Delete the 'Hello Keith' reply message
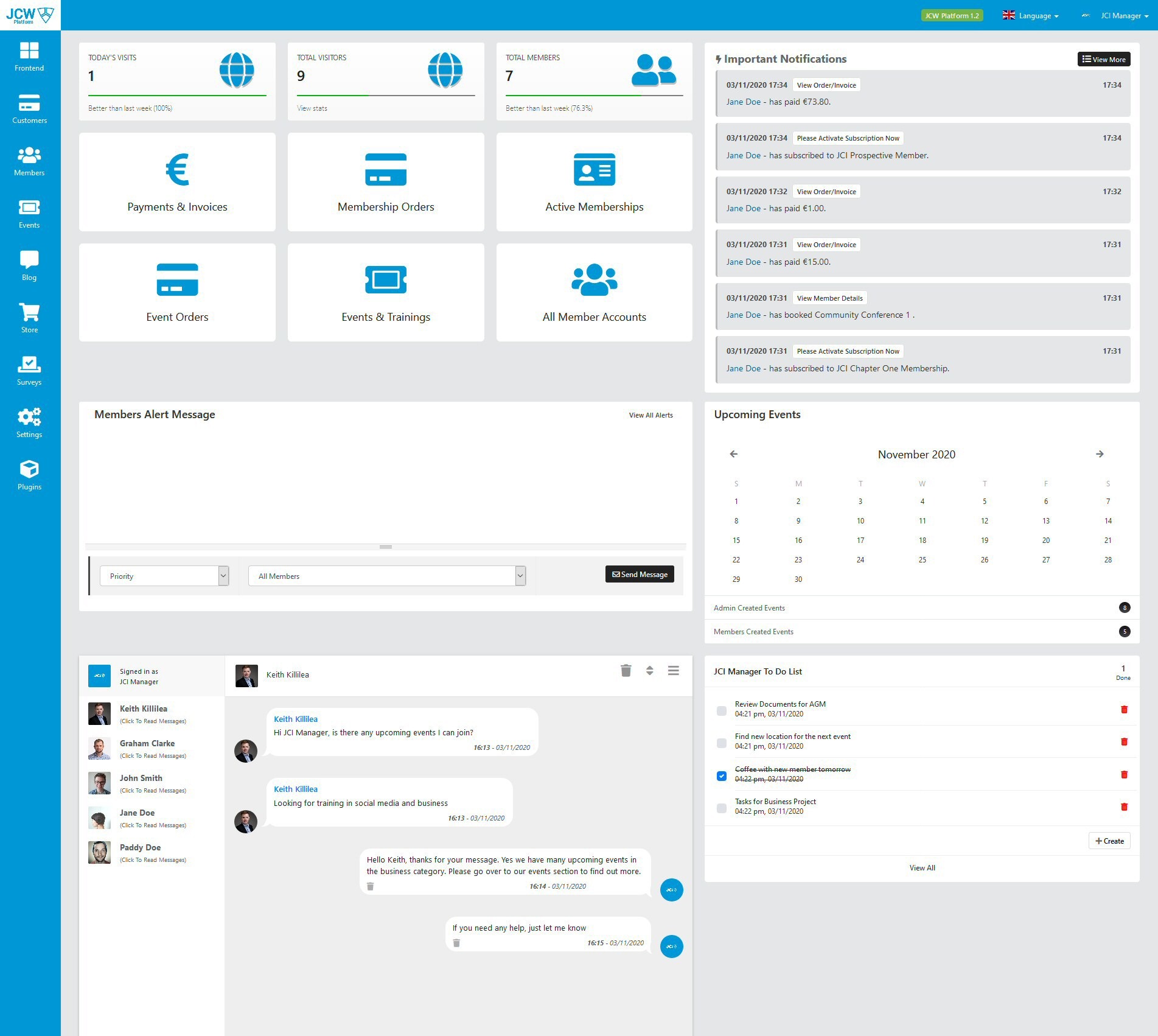This screenshot has width=1158, height=1036. pyautogui.click(x=370, y=886)
